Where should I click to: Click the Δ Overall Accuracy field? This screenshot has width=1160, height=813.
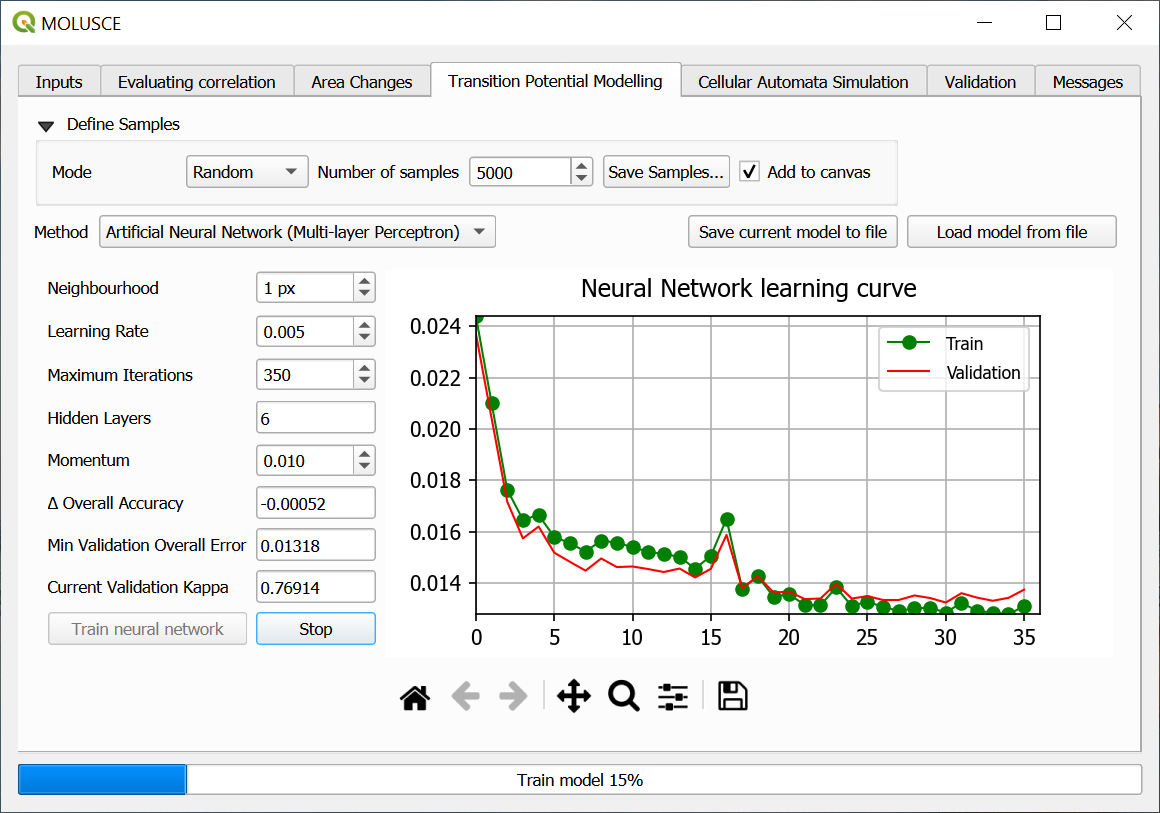[x=316, y=503]
